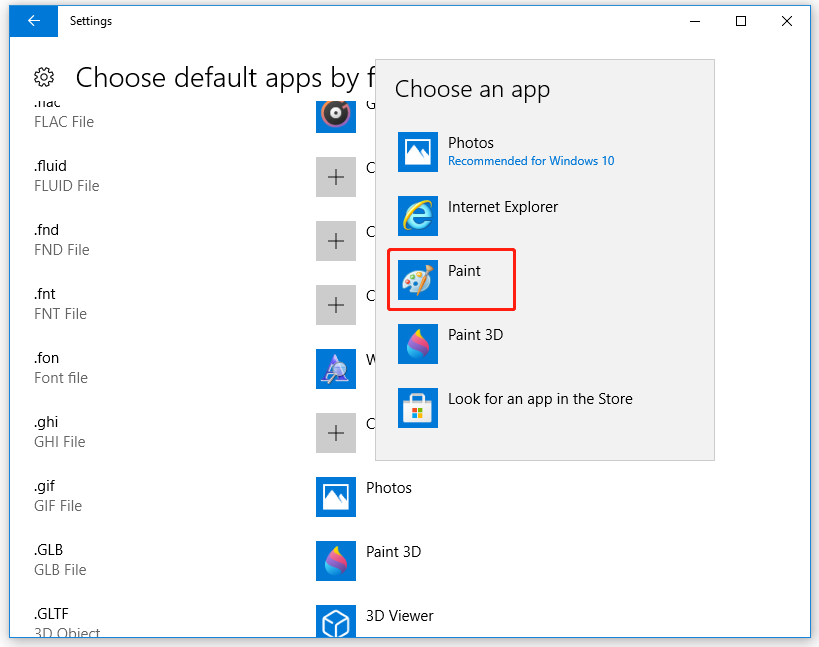Click FLAC File description text
This screenshot has width=819, height=647.
pyautogui.click(x=64, y=122)
